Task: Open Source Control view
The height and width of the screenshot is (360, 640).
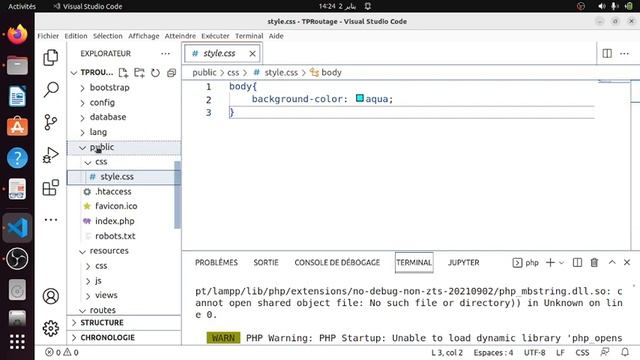Action: [x=51, y=122]
